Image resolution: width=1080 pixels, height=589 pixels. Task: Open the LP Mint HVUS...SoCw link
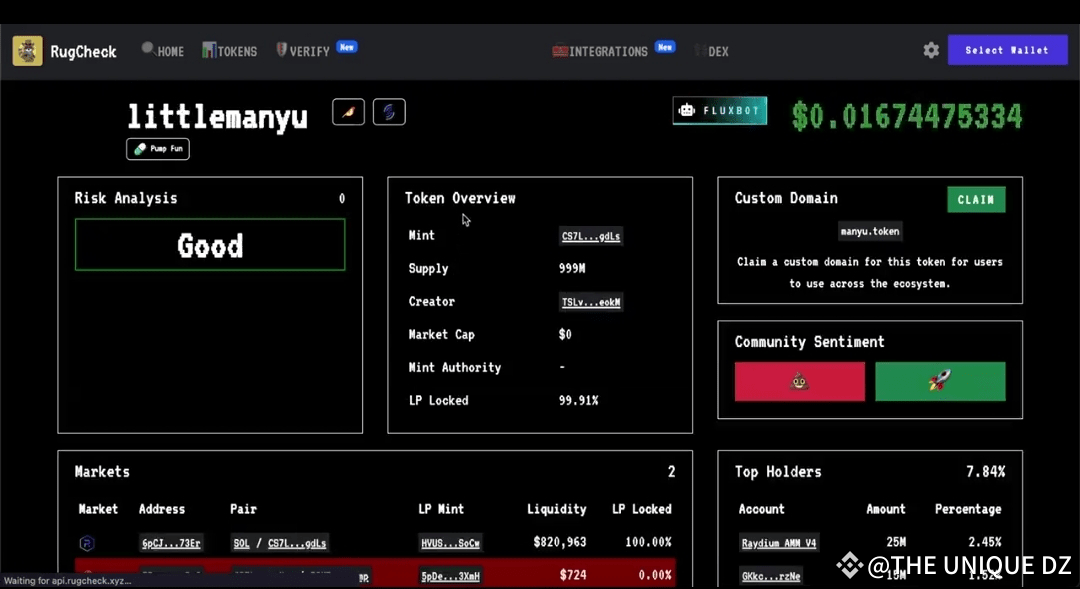point(450,543)
